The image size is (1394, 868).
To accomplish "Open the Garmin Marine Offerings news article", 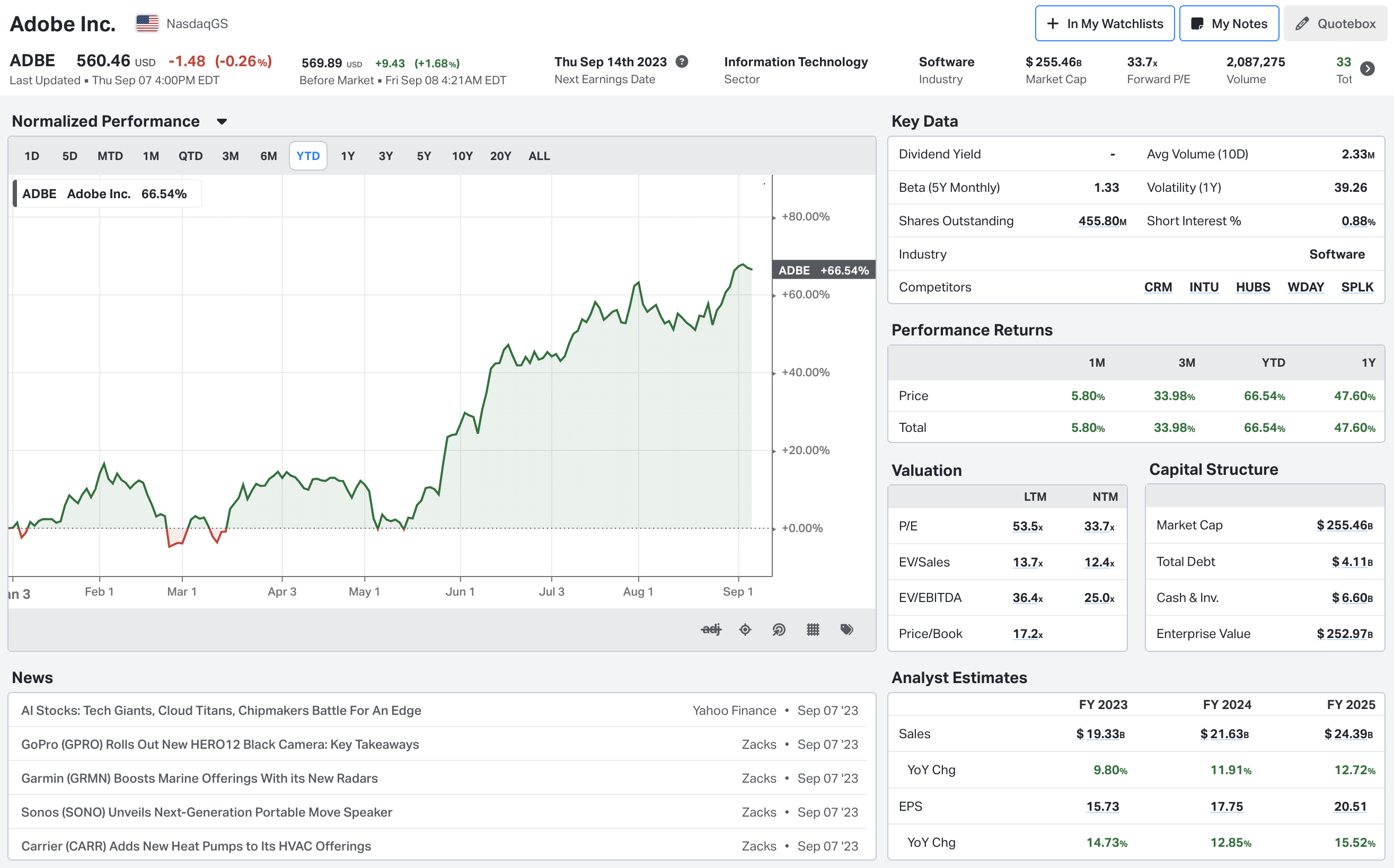I will (199, 778).
